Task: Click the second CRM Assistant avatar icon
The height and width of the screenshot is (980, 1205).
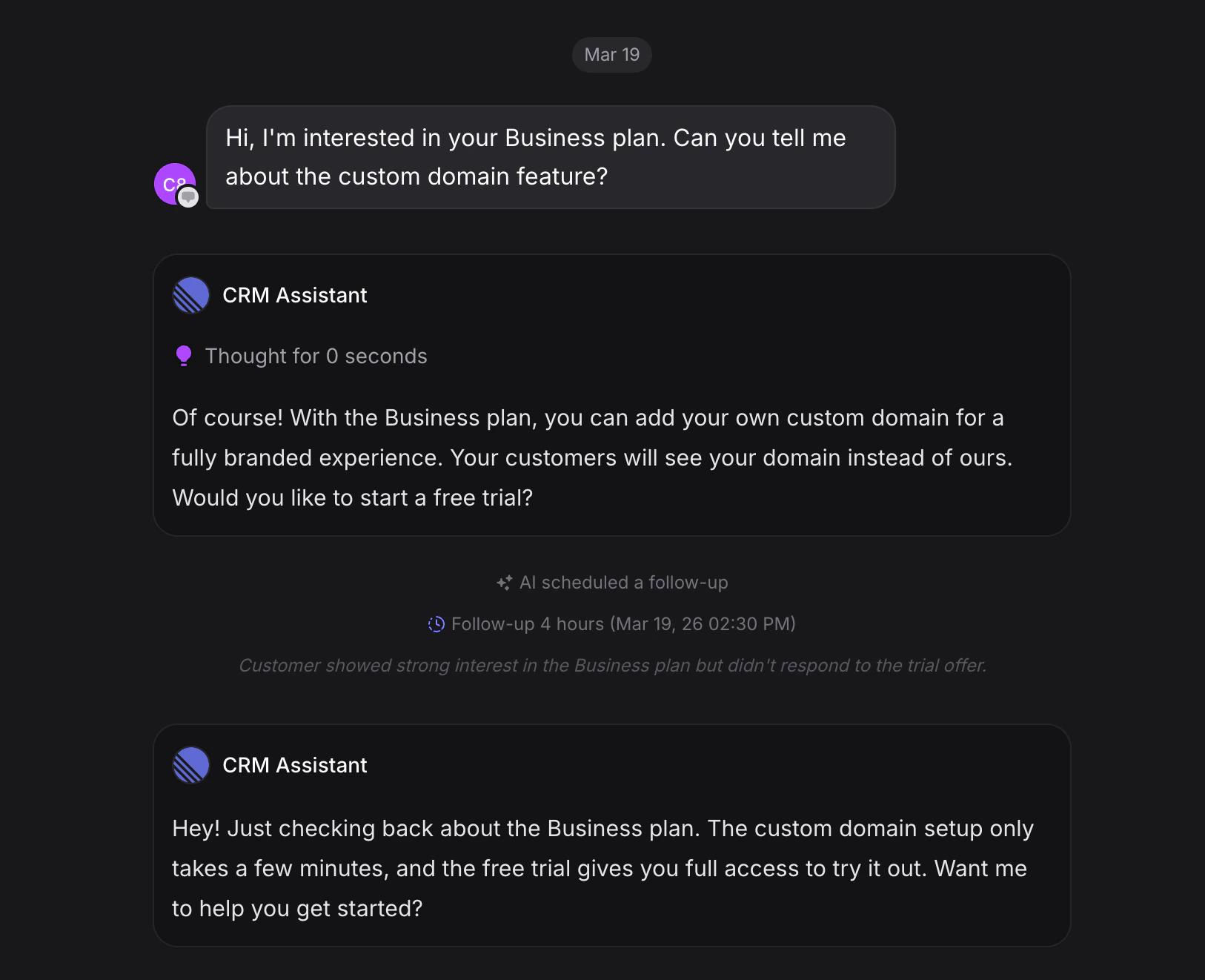Action: [x=190, y=765]
